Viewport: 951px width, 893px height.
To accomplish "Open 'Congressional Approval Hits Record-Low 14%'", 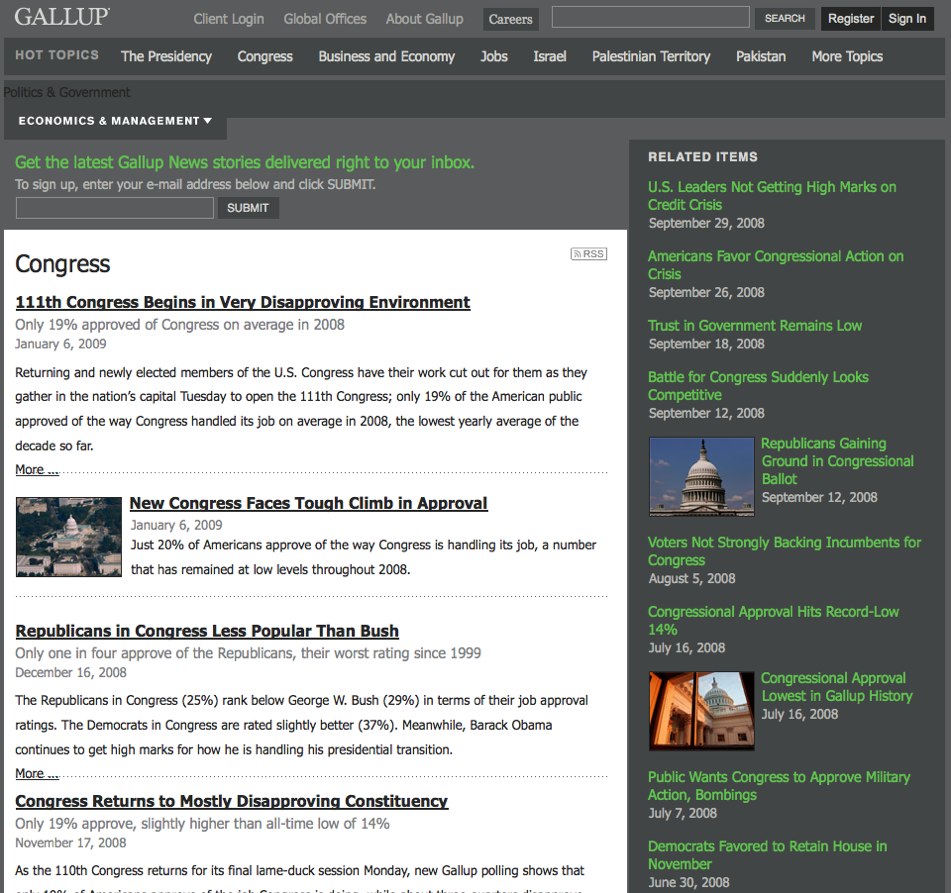I will point(773,620).
